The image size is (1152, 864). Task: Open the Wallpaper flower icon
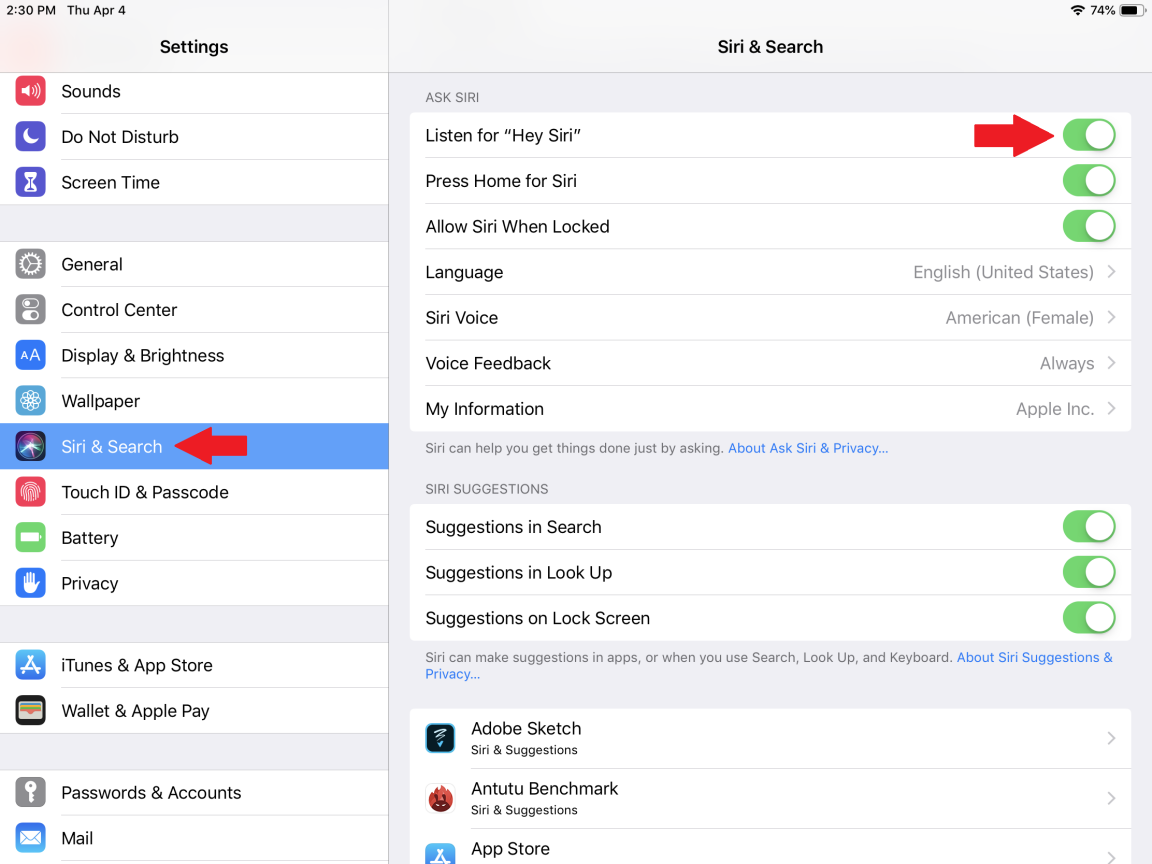coord(31,401)
